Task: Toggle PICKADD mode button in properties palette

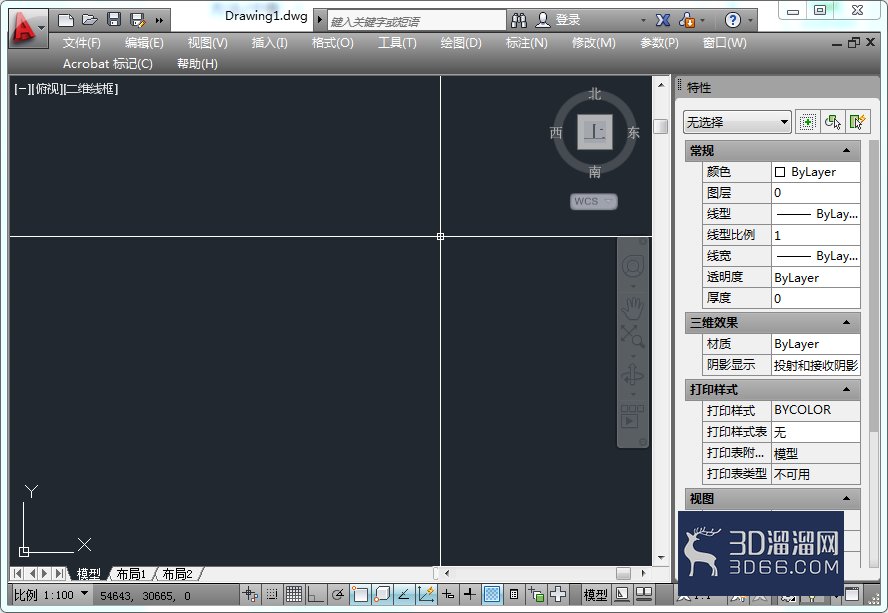Action: tap(807, 122)
